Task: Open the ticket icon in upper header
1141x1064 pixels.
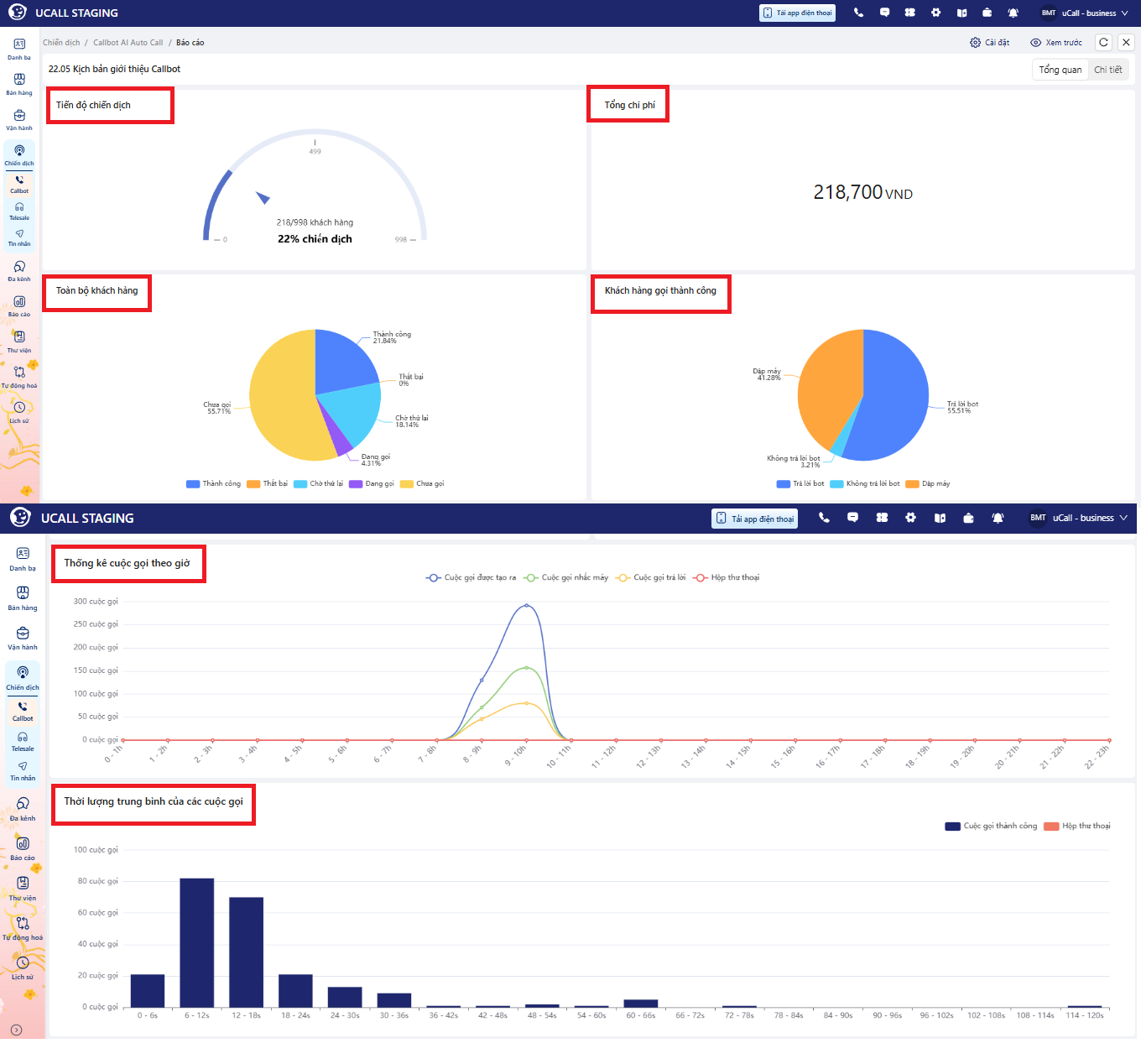Action: point(909,13)
